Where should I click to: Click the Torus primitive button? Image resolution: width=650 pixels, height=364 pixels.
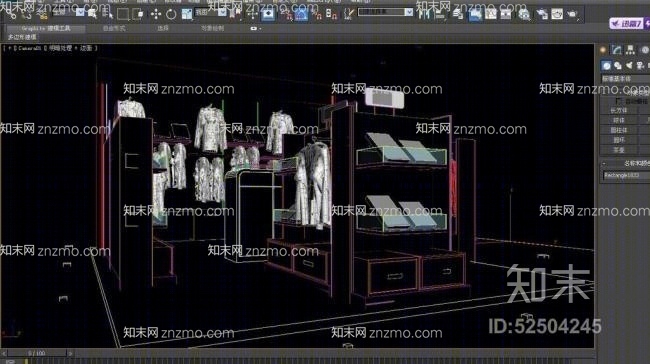tap(619, 140)
